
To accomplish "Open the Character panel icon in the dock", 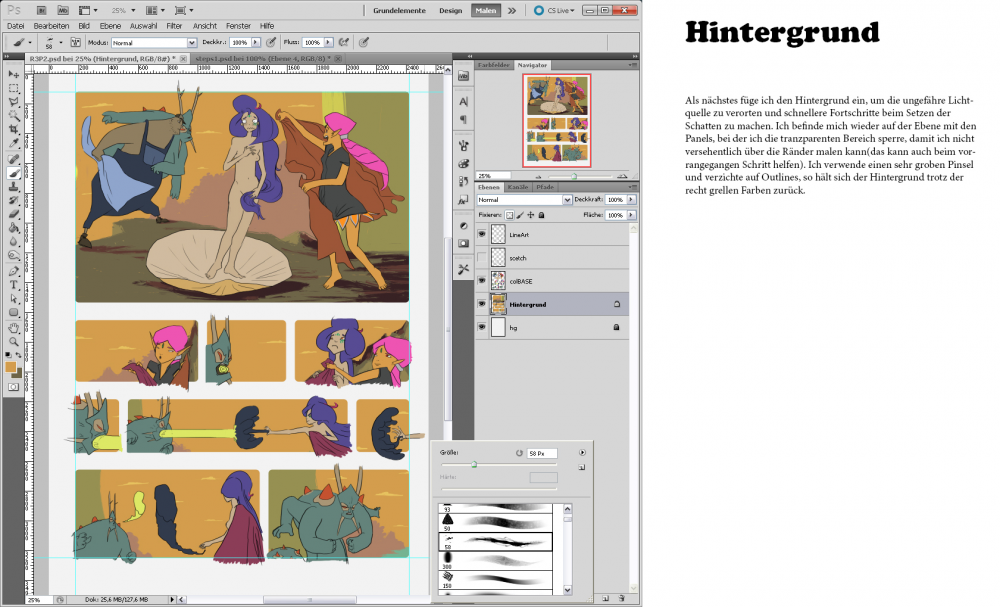I will click(464, 101).
